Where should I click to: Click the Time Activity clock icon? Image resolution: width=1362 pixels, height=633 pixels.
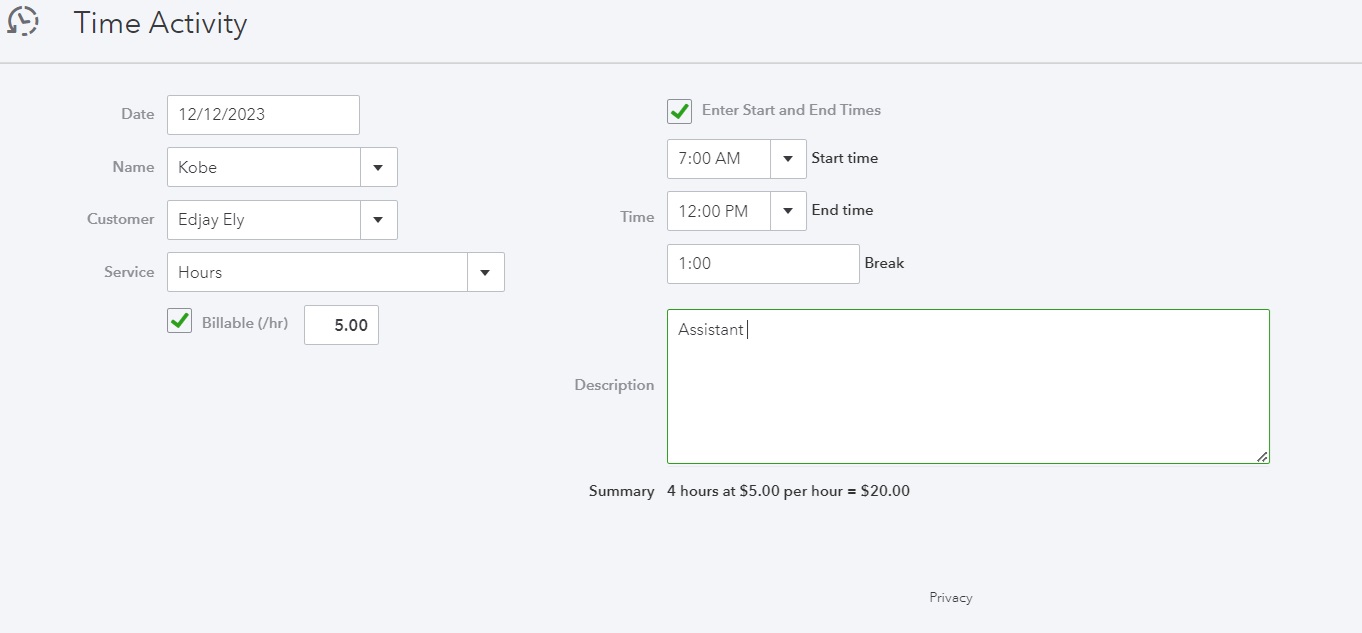coord(22,21)
